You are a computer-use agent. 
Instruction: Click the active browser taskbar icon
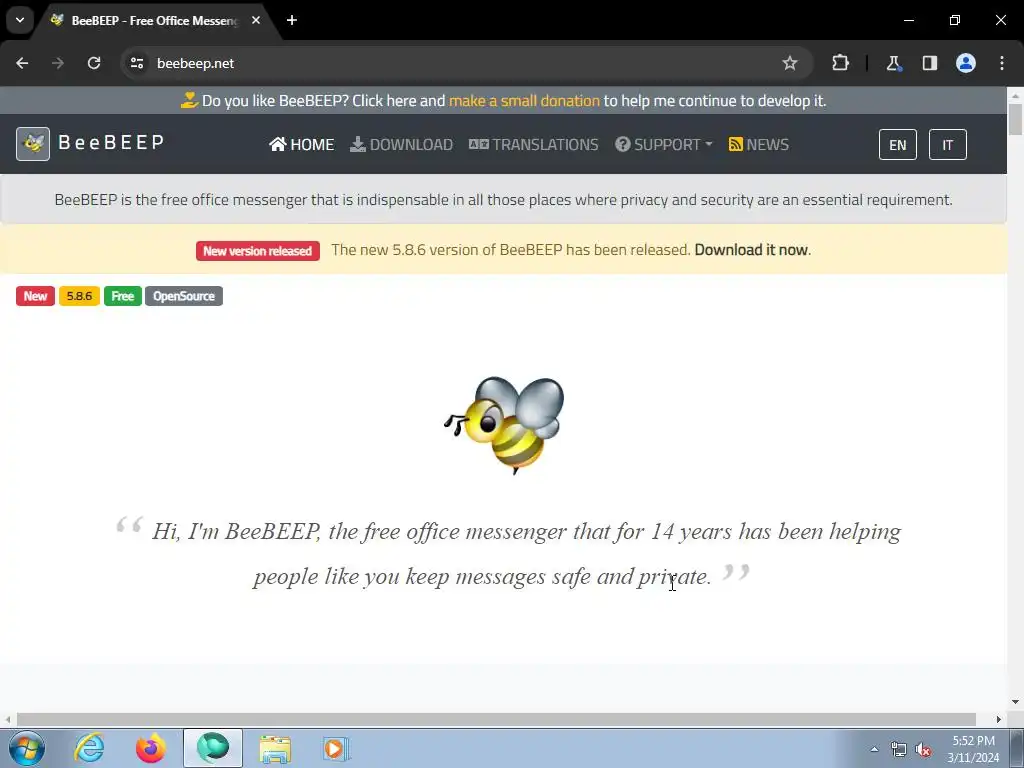pyautogui.click(x=213, y=748)
